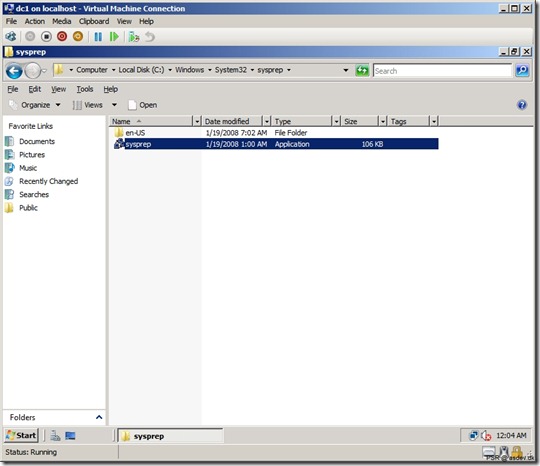Viewport: 540px width, 466px height.
Task: Click the Start button
Action: pos(21,436)
